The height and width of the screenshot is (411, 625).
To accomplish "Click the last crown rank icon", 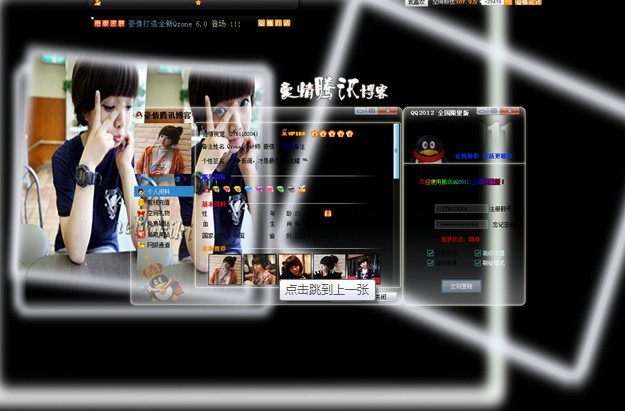I will (350, 134).
